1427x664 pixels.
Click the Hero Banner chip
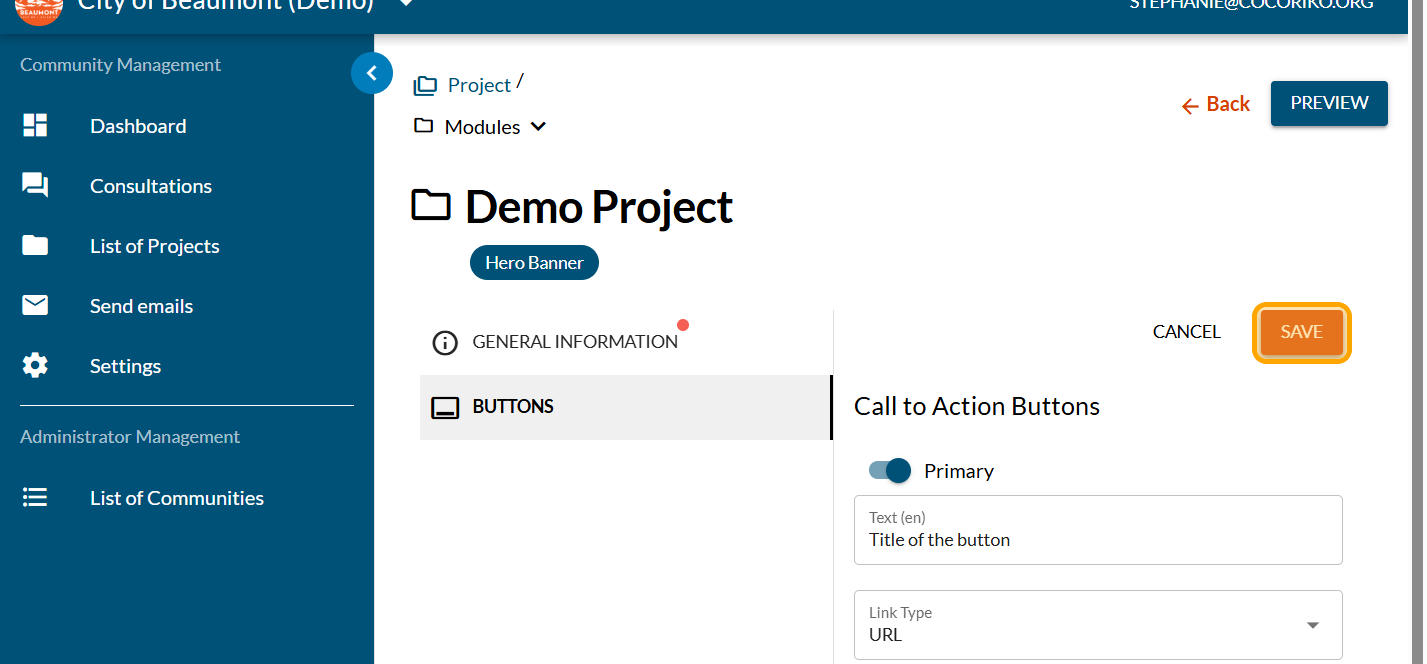pos(534,263)
